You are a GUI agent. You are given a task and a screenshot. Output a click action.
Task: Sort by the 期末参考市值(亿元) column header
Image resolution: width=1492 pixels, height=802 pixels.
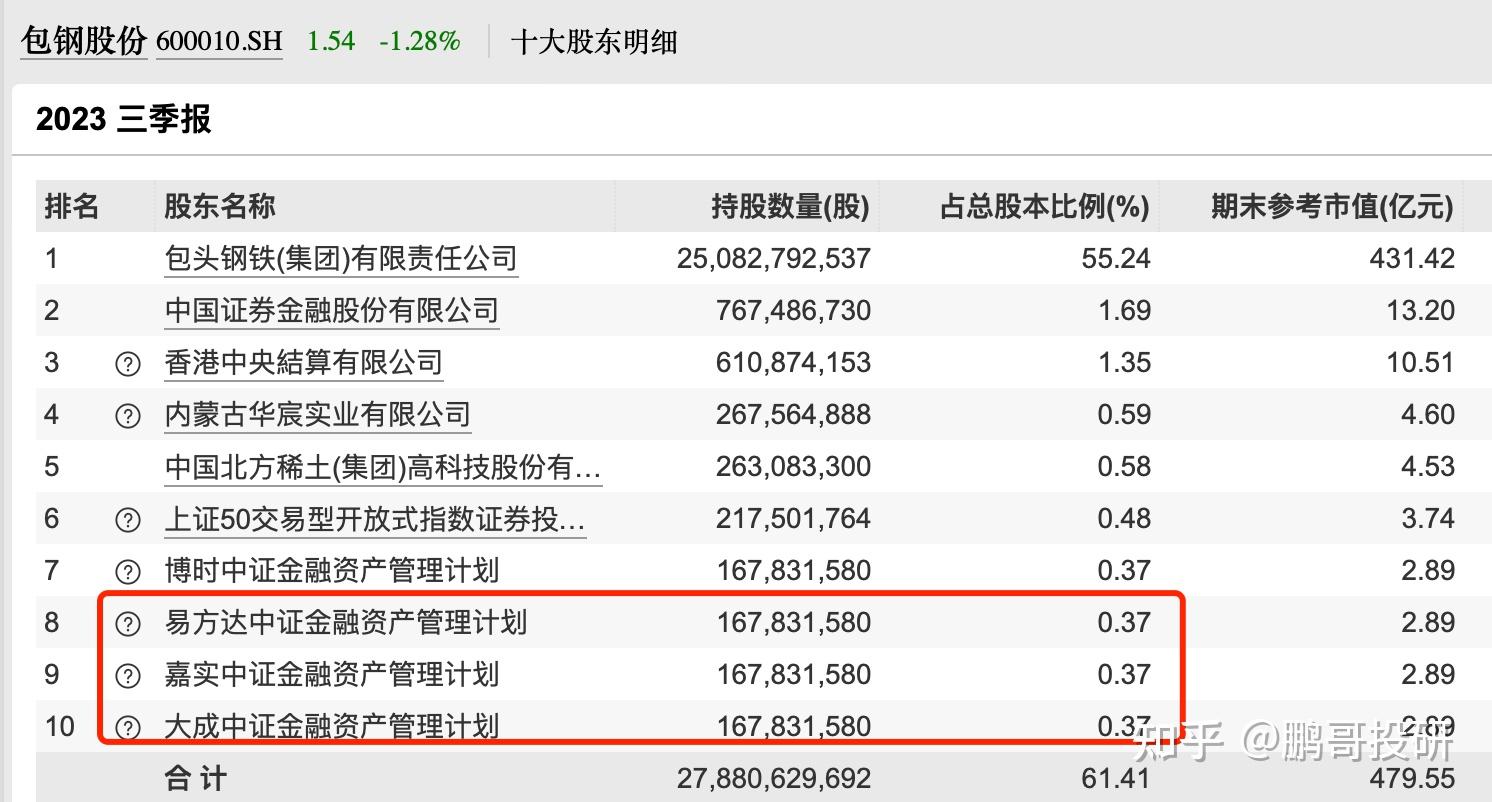point(1330,206)
